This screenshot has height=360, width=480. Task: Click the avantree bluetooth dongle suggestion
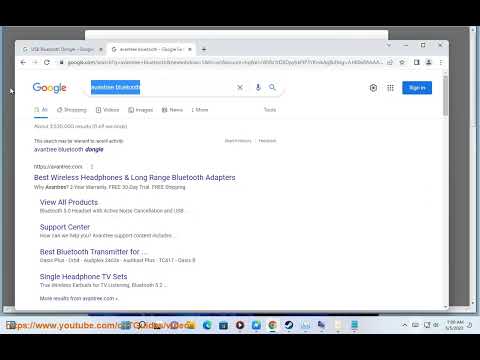click(x=69, y=150)
